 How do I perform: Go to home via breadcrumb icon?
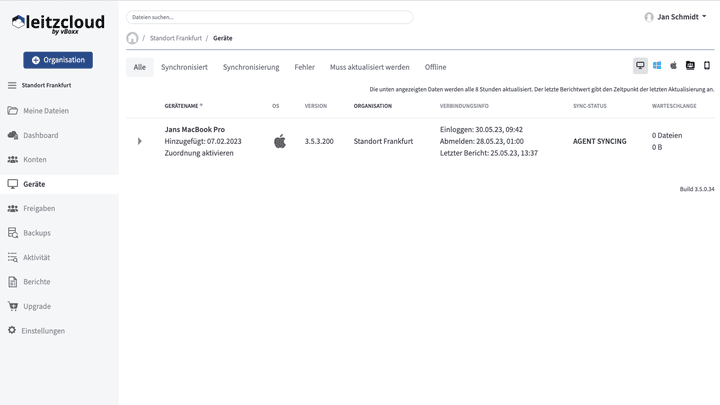click(x=132, y=38)
